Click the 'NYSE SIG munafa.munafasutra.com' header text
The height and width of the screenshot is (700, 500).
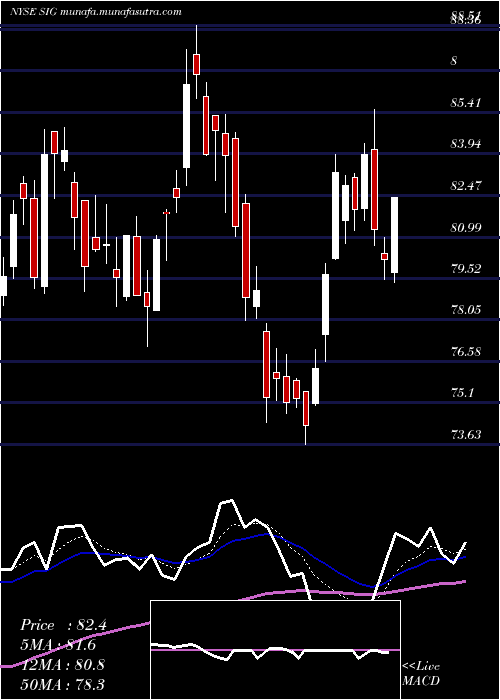[x=96, y=12]
